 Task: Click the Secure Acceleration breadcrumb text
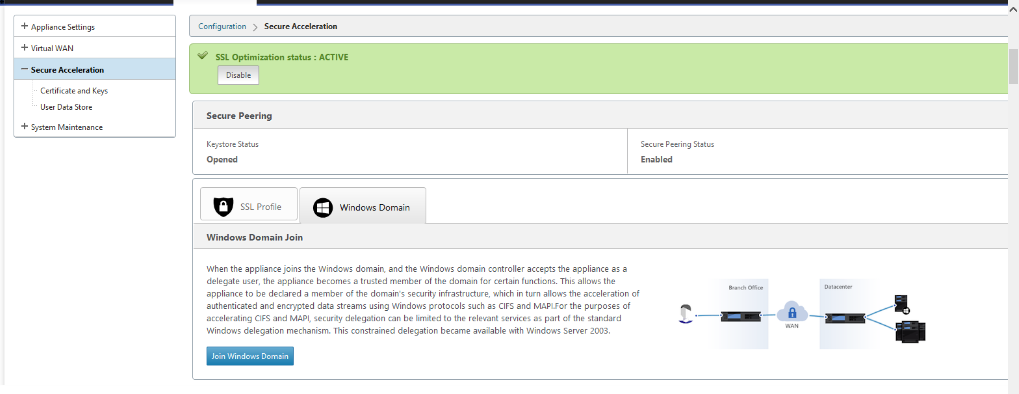(301, 27)
